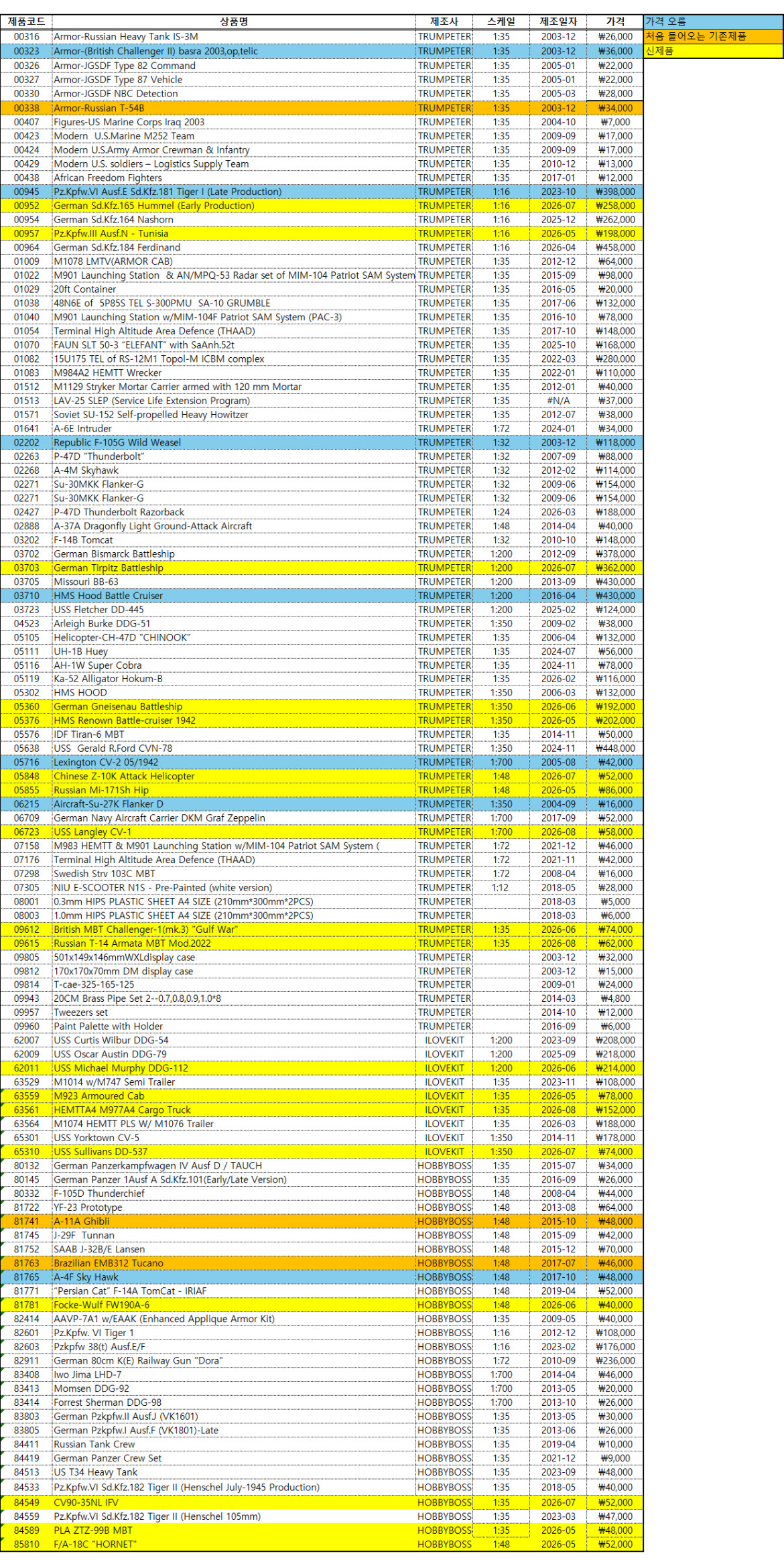Click "USS Curtis Wilbur DDG-54" product name
This screenshot has width=784, height=1566.
pyautogui.click(x=111, y=1041)
